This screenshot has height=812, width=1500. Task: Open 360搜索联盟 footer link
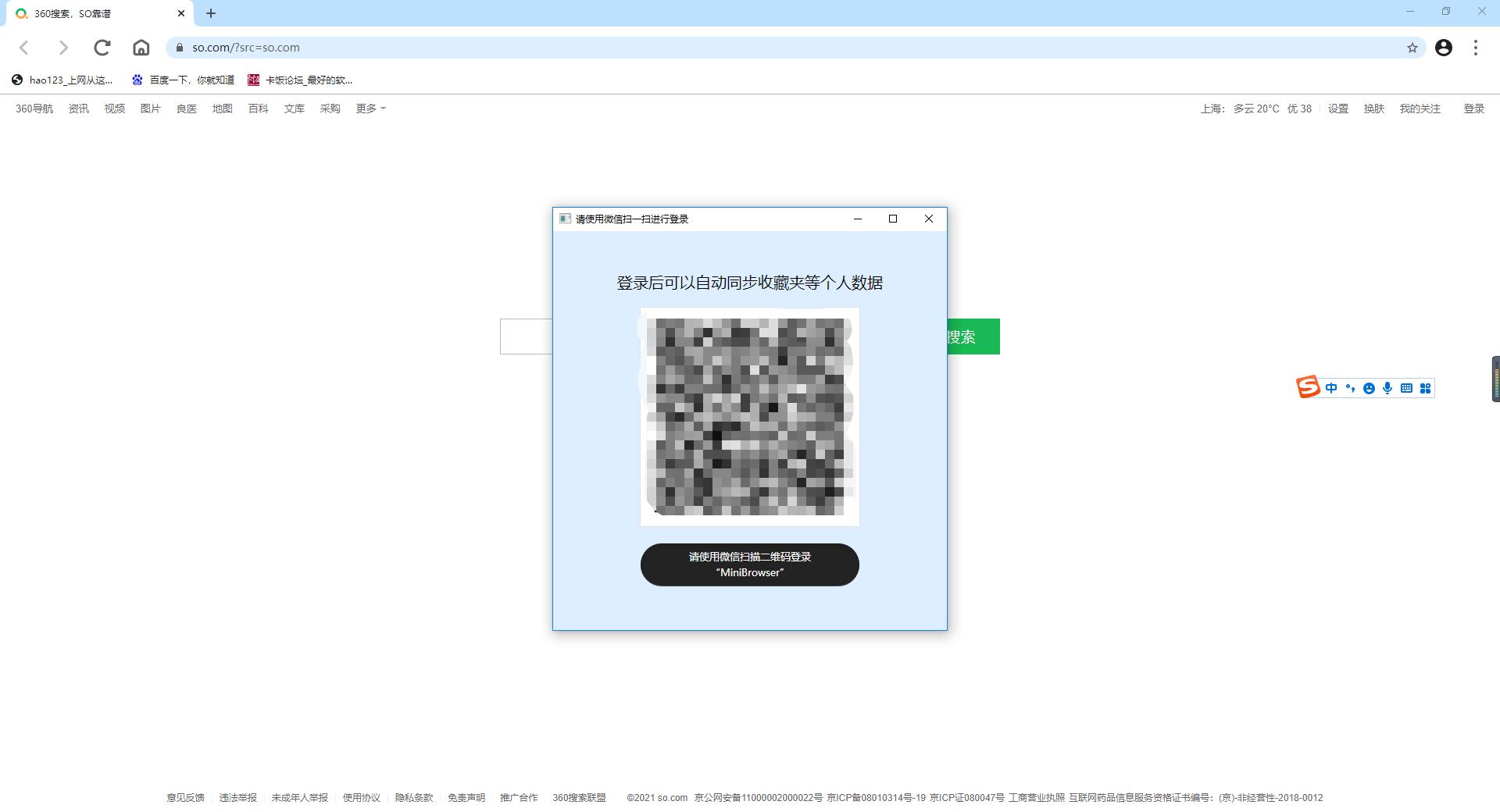pyautogui.click(x=579, y=798)
